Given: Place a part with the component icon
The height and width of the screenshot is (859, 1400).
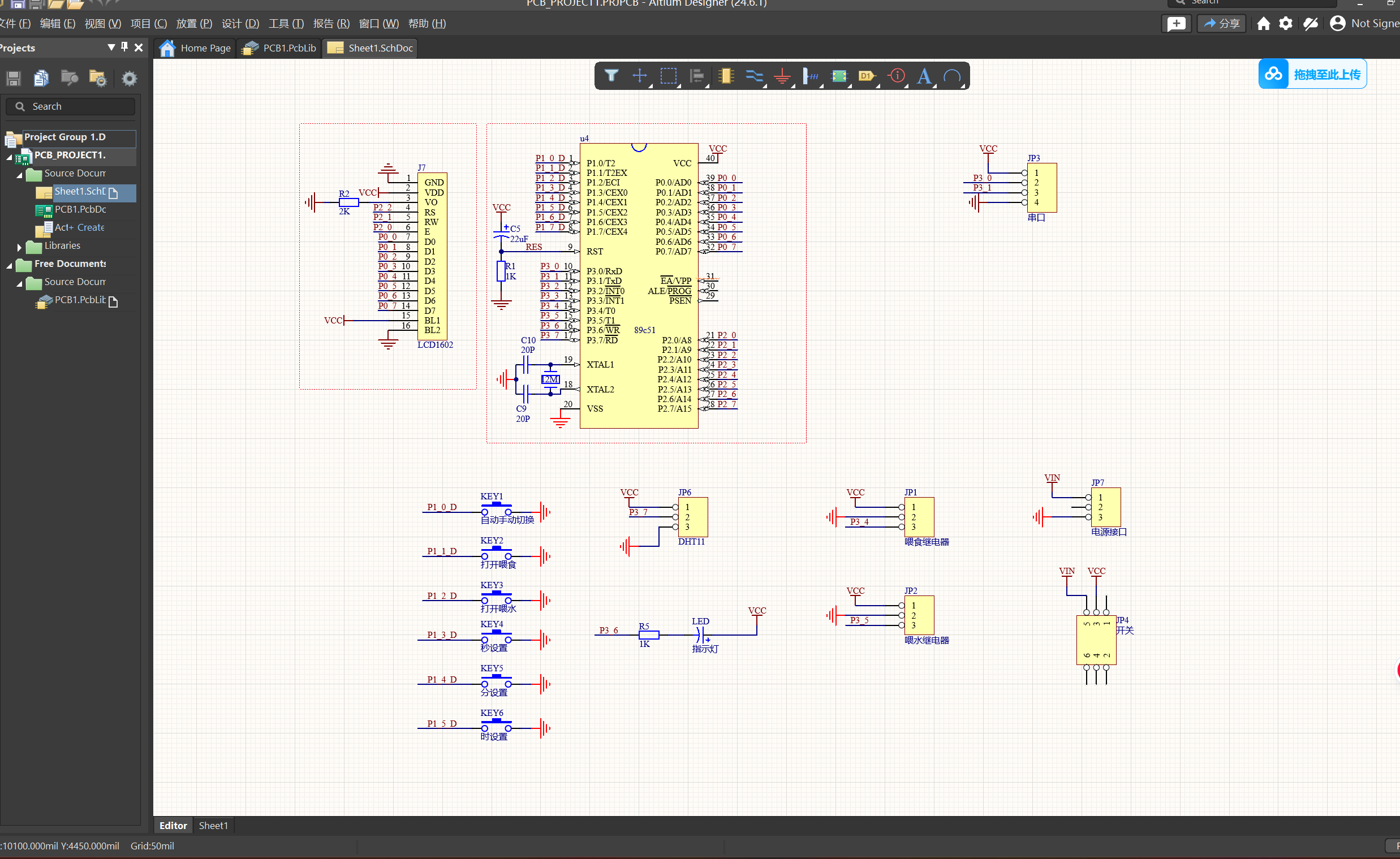Looking at the screenshot, I should [726, 76].
